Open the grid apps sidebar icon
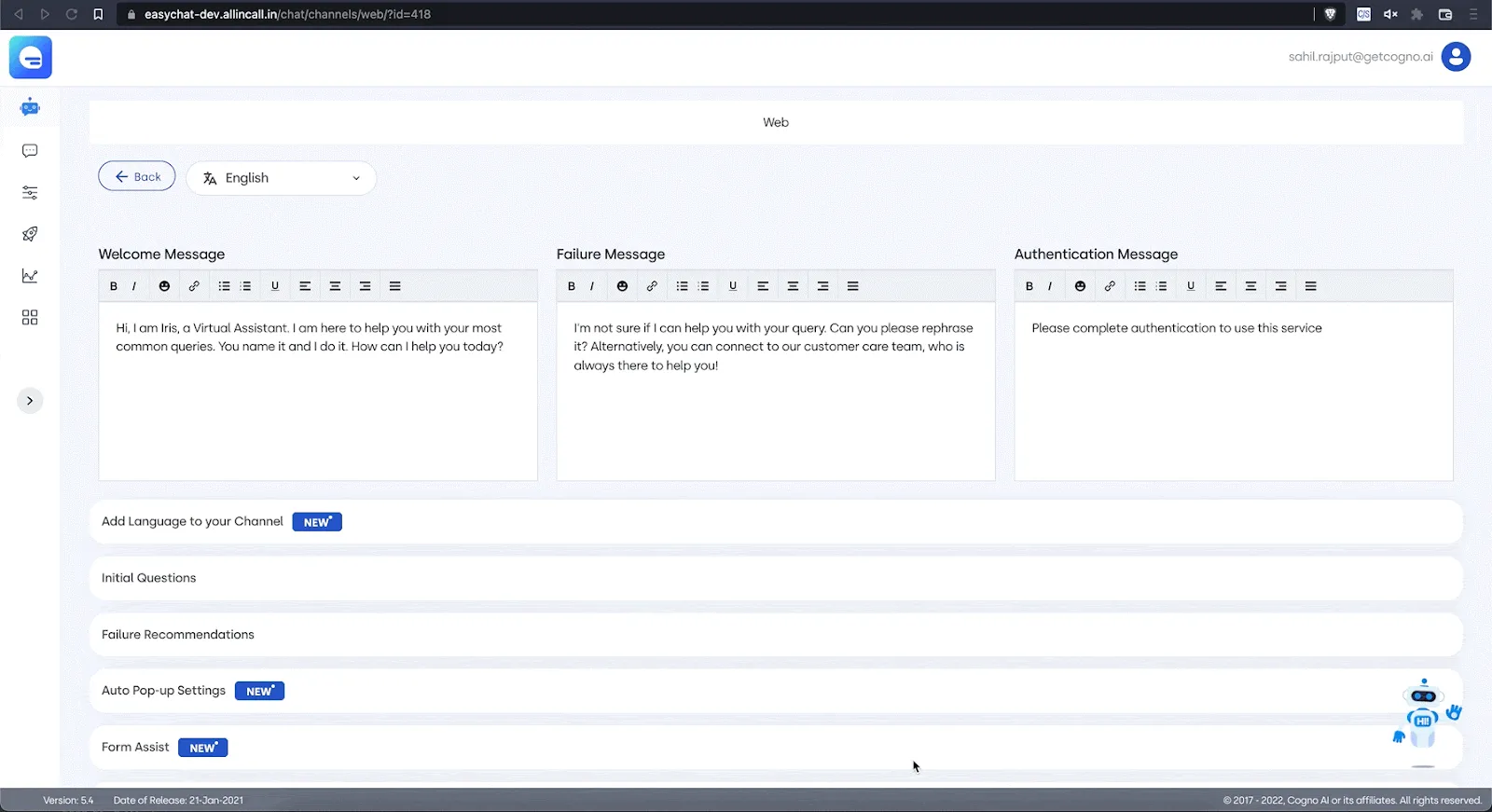 point(30,318)
